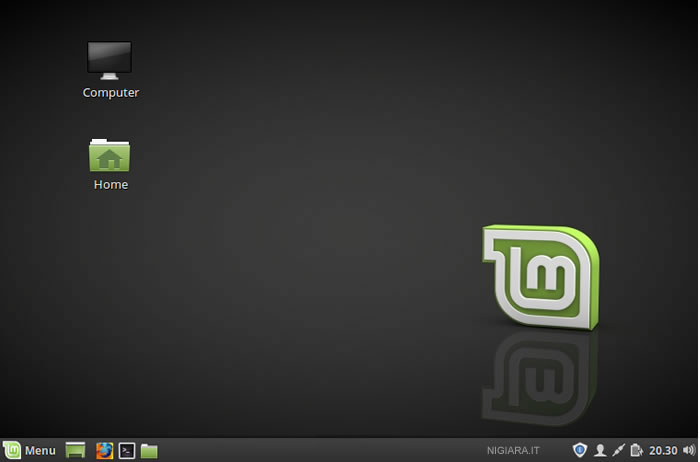Open the Files manager from the panel
This screenshot has height=462, width=700.
(149, 450)
